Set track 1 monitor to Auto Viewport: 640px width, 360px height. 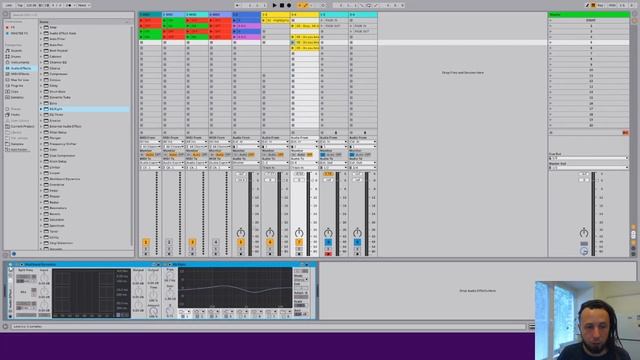(150, 155)
